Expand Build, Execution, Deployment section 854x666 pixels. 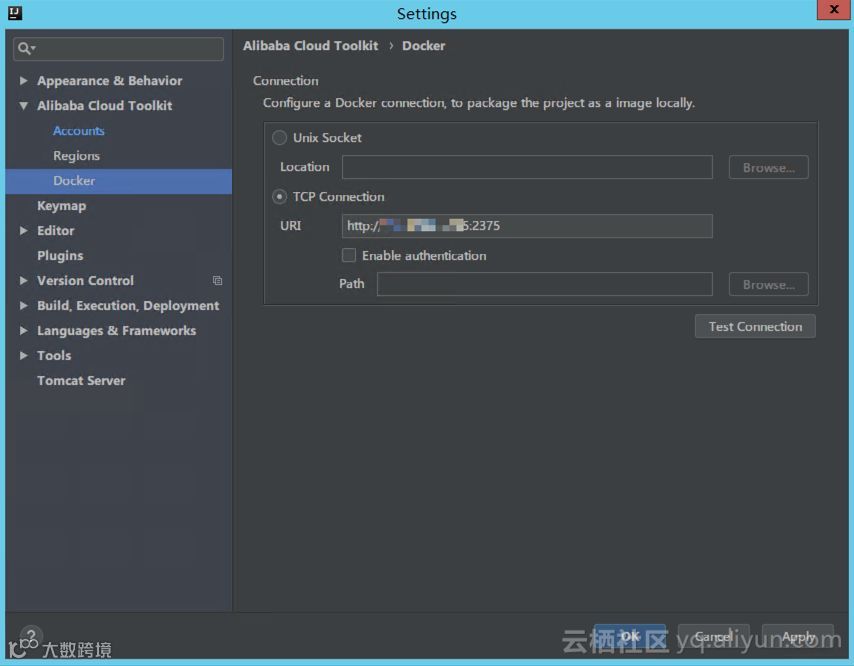23,305
